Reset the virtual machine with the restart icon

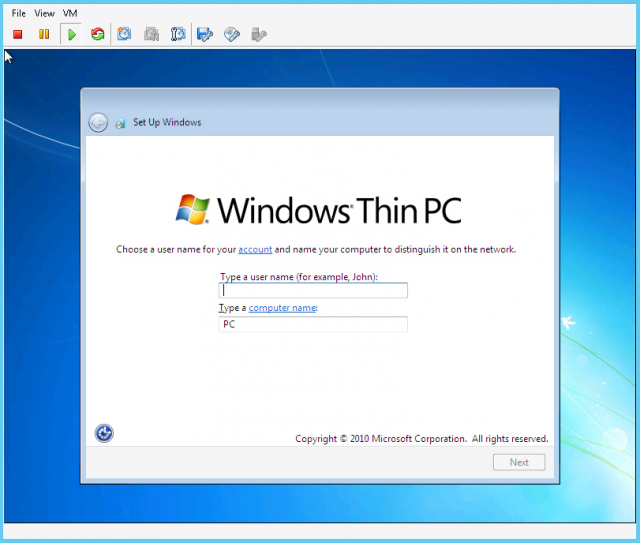(97, 34)
